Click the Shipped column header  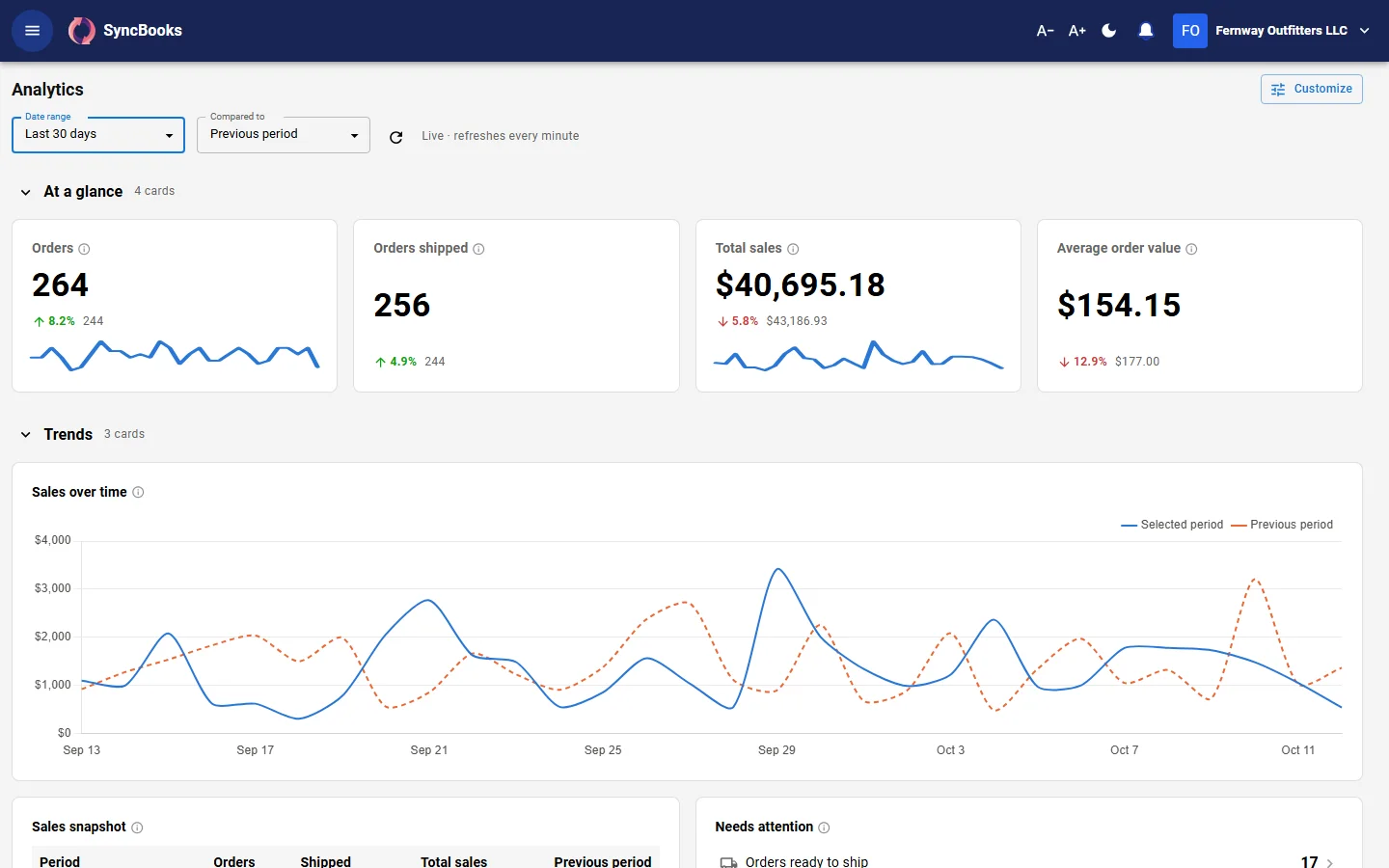[326, 861]
